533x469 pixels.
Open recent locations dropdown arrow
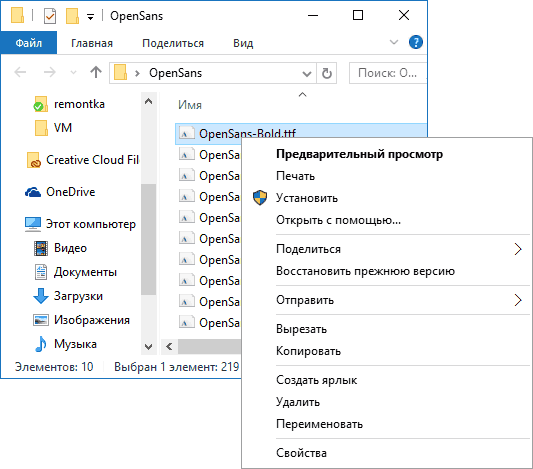point(73,72)
